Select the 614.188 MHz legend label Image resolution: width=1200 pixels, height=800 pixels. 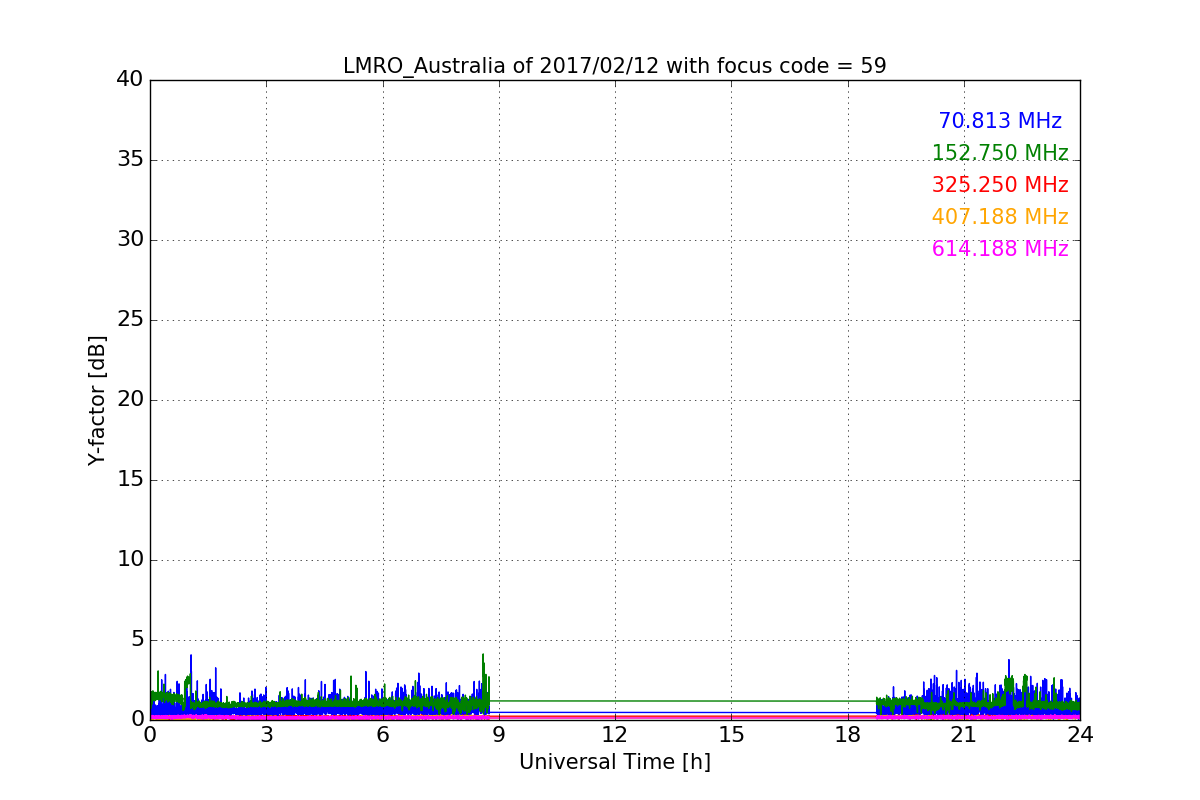(x=1000, y=249)
